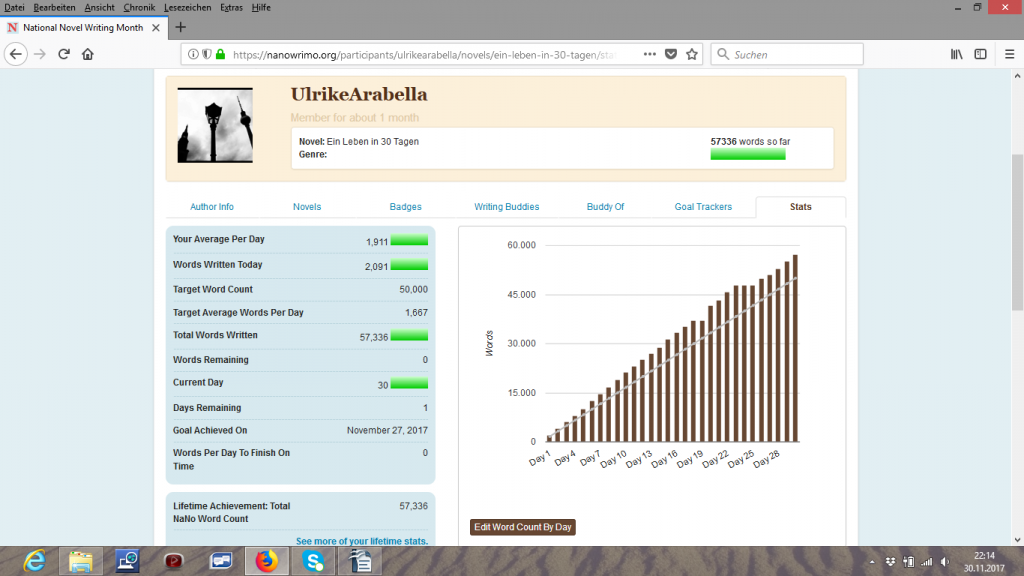Image resolution: width=1024 pixels, height=576 pixels.
Task: Click the November 27, 2017 goal date
Action: point(387,430)
